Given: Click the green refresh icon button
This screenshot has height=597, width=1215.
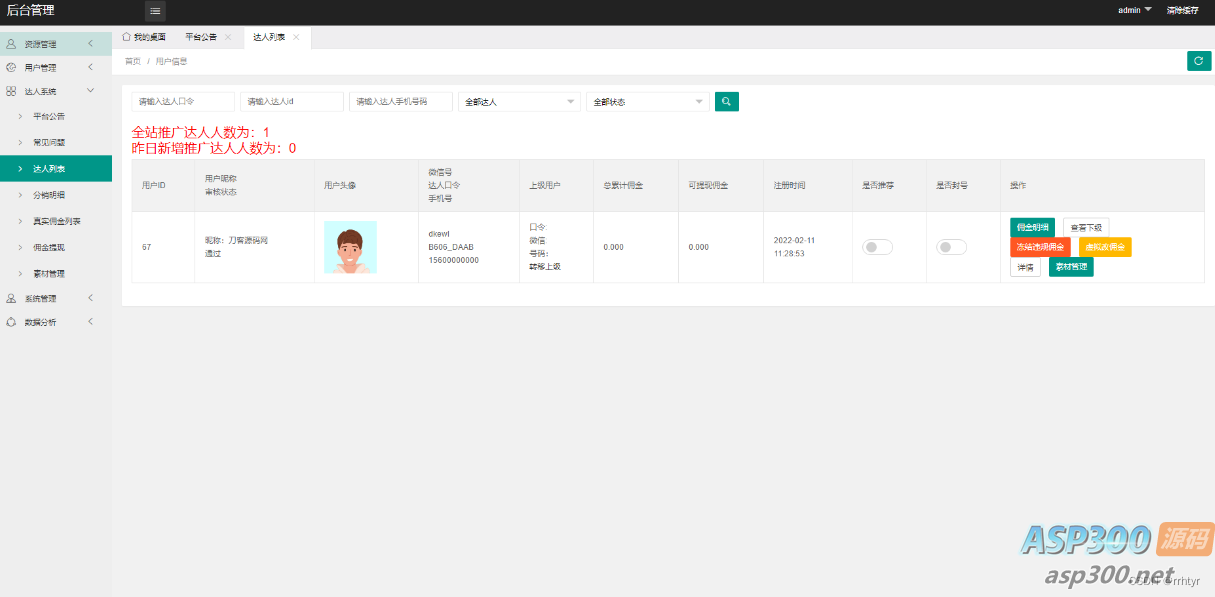Looking at the screenshot, I should (1198, 61).
